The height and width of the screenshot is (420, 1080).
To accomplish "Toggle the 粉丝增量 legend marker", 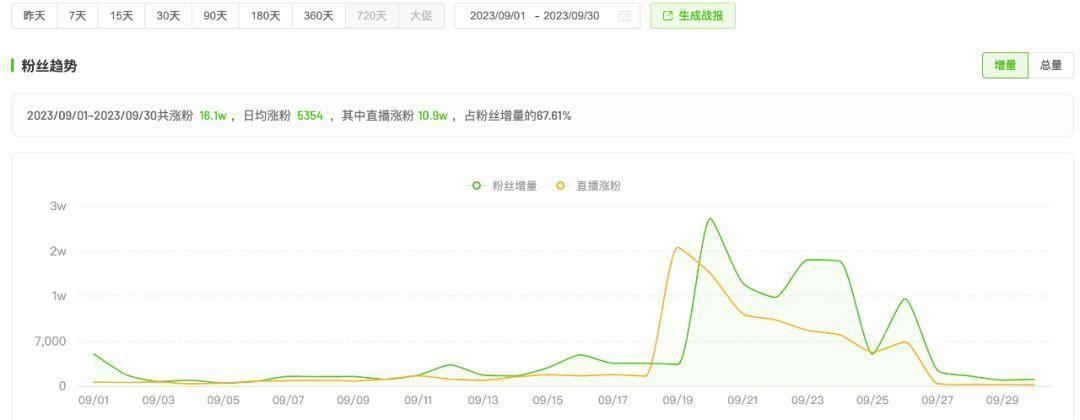I will coord(476,186).
